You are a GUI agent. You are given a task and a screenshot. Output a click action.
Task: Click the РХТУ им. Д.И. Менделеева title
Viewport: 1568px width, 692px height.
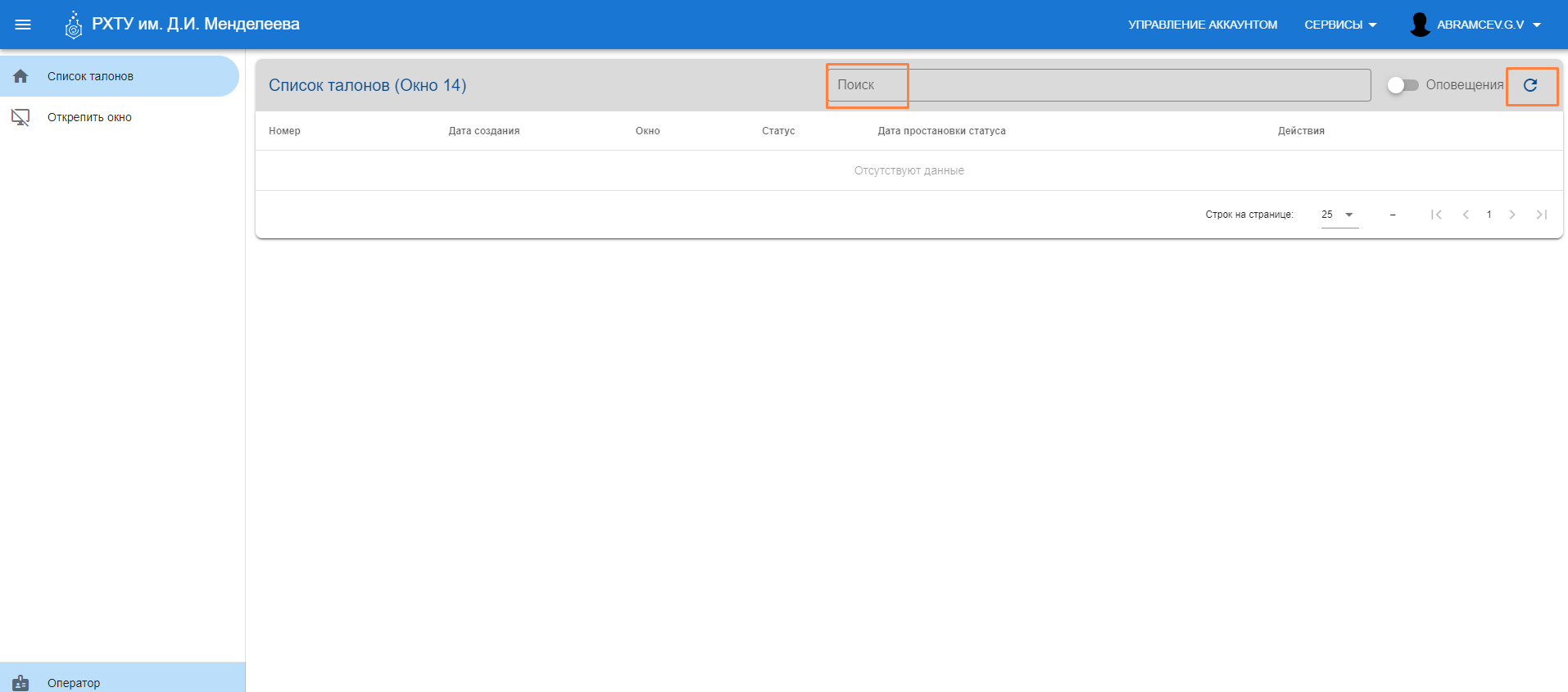tap(196, 25)
